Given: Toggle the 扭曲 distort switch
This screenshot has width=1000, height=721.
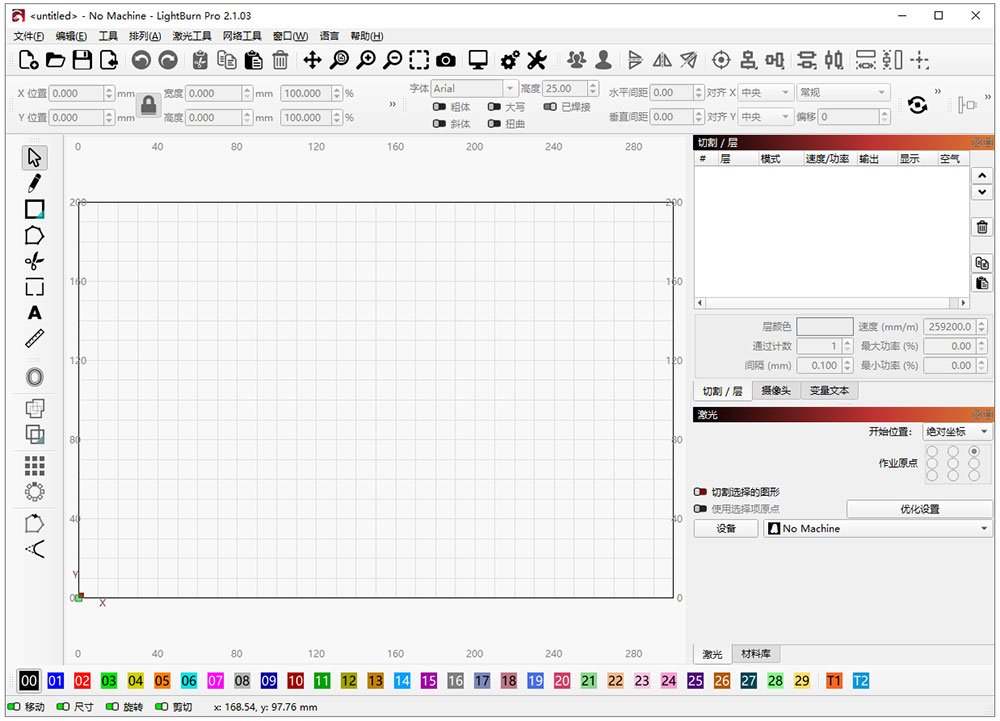Looking at the screenshot, I should (494, 124).
